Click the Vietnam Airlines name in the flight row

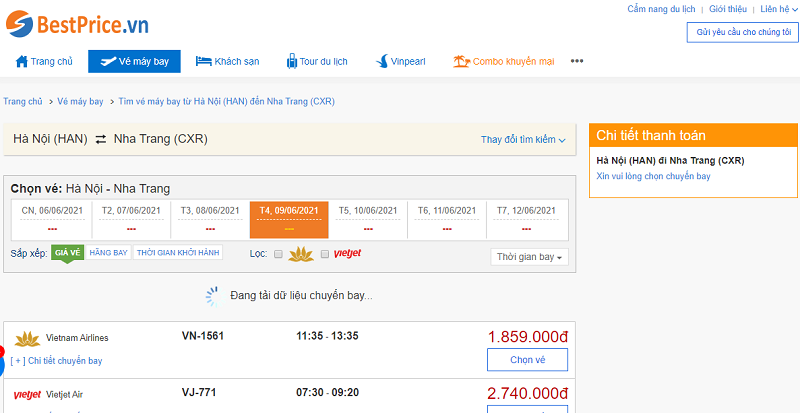(77, 338)
